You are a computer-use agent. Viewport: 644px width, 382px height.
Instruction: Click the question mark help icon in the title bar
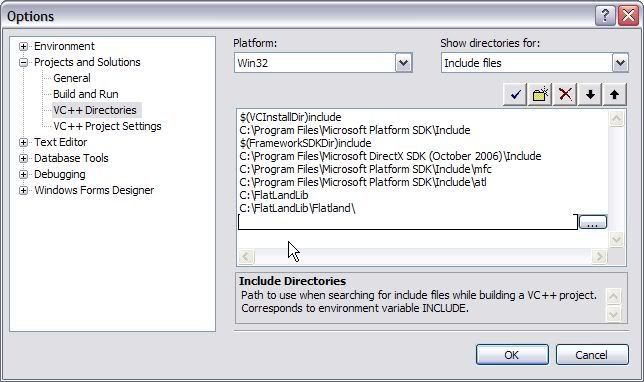pyautogui.click(x=605, y=16)
